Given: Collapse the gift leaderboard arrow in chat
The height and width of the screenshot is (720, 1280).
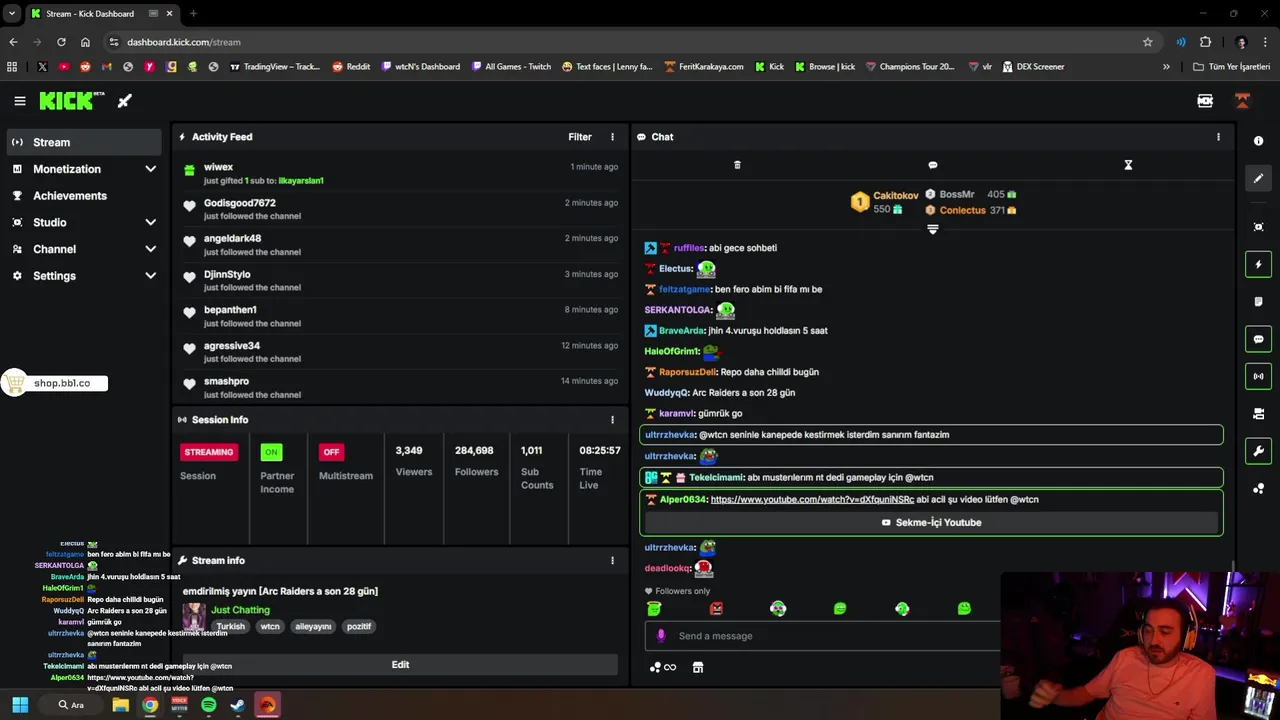Looking at the screenshot, I should (933, 229).
